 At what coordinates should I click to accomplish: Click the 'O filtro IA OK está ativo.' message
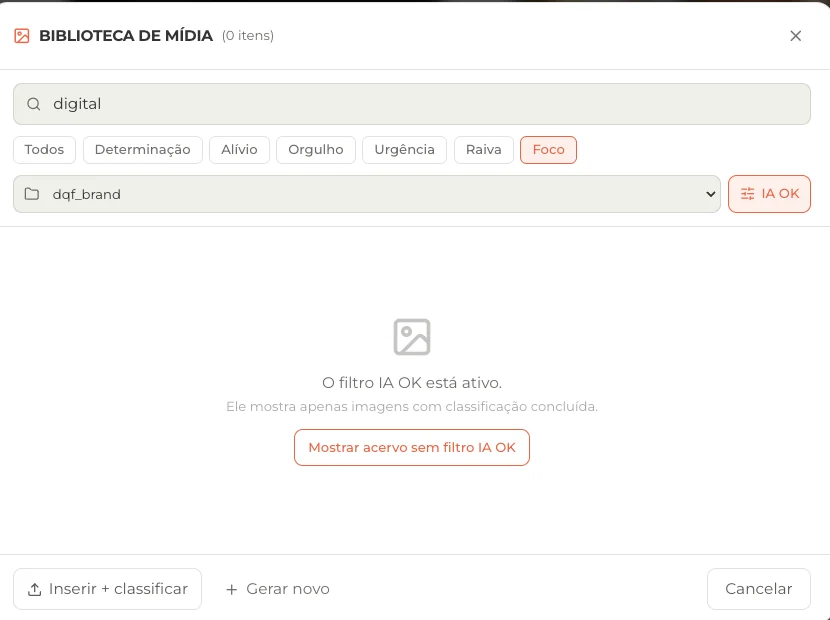click(x=412, y=383)
